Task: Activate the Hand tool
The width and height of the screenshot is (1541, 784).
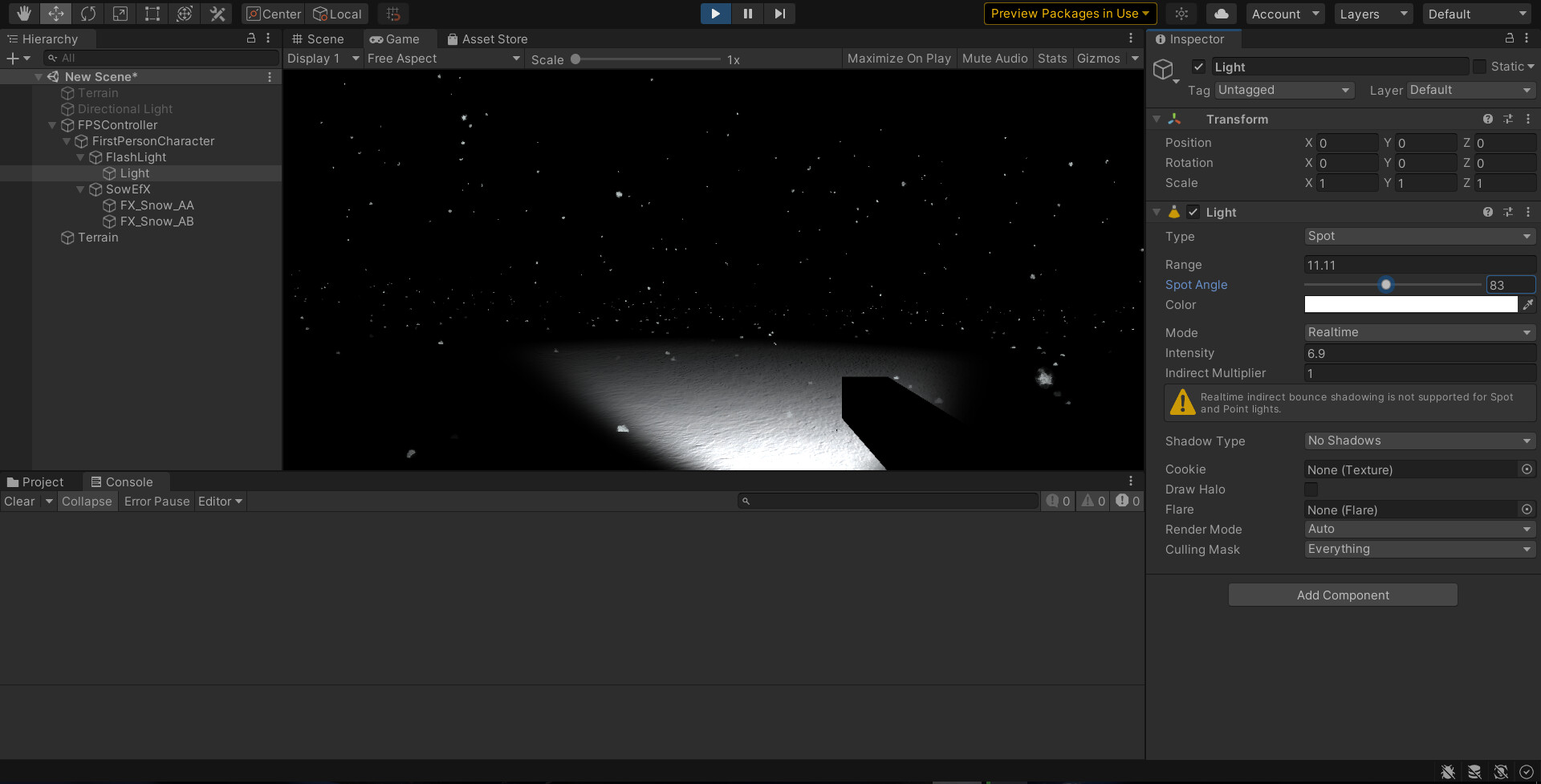Action: [x=23, y=14]
